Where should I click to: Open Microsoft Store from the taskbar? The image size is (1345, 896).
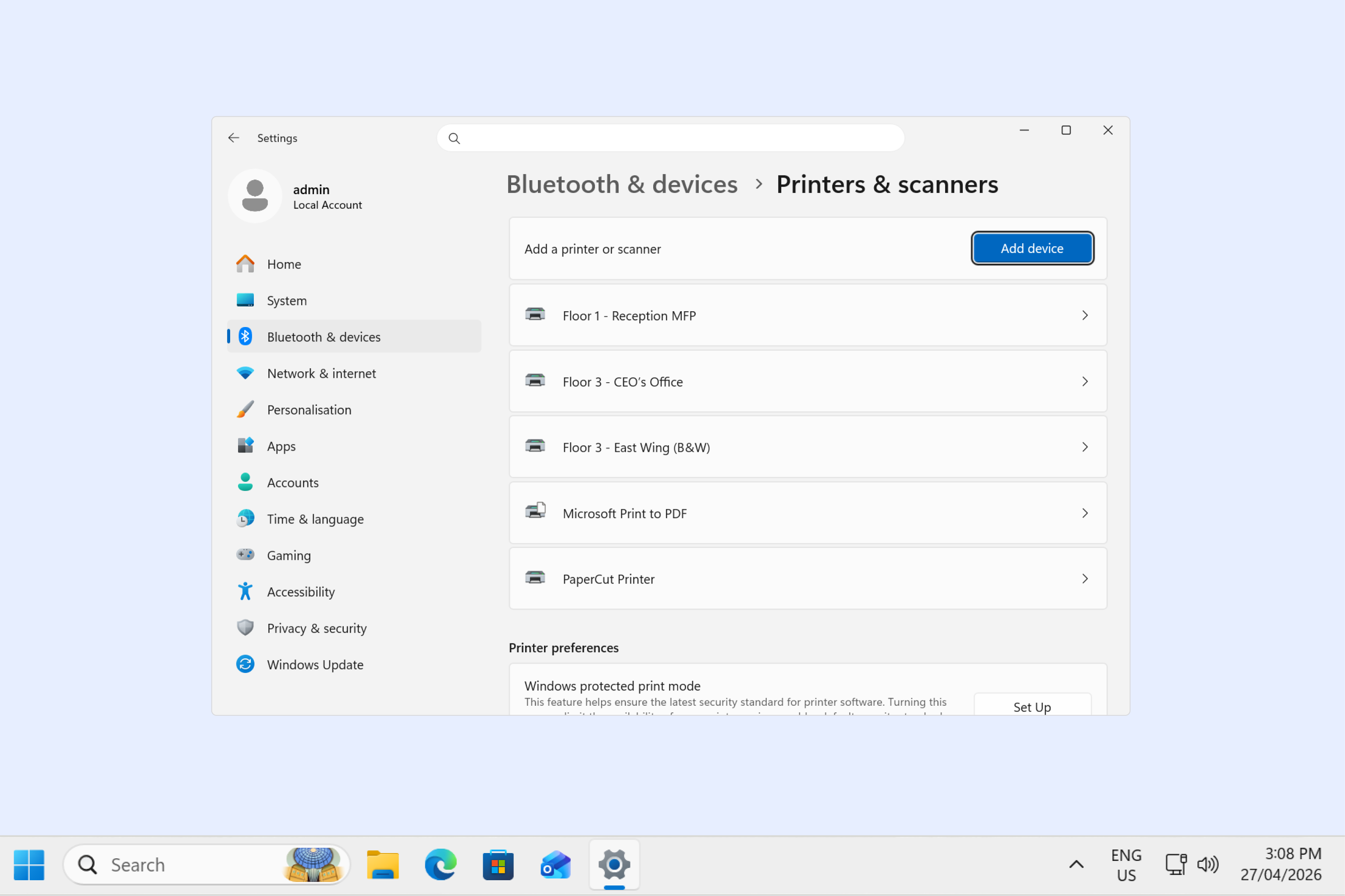[x=498, y=864]
